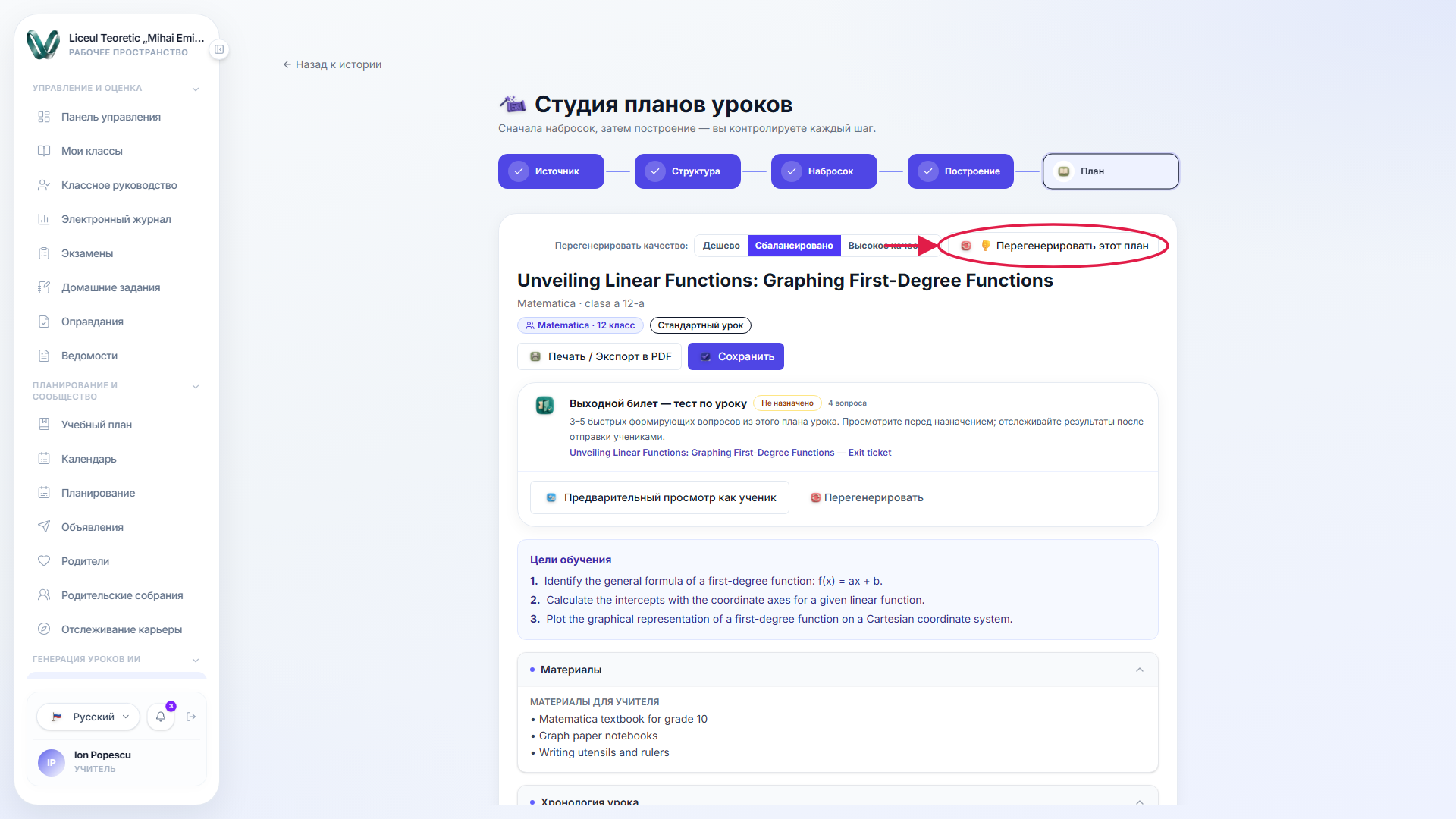Open the Русский language dropdown

(x=89, y=717)
